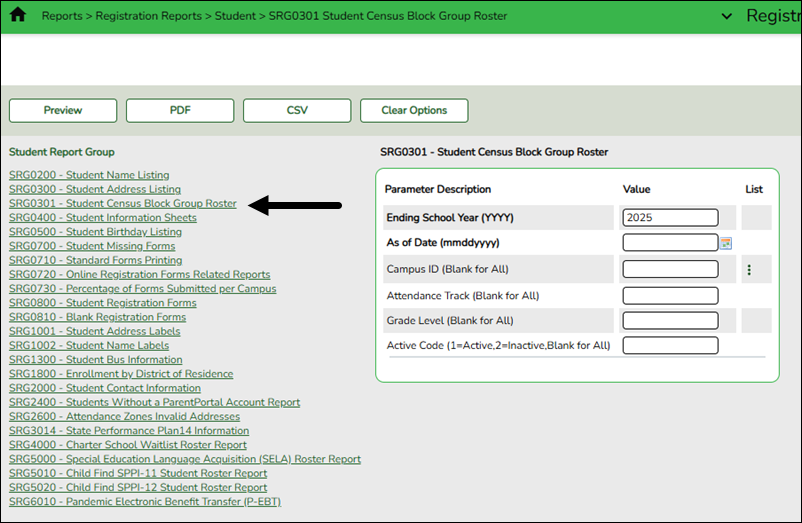Open SRG5020 Child Find SPPI-12 Roster

click(x=138, y=488)
